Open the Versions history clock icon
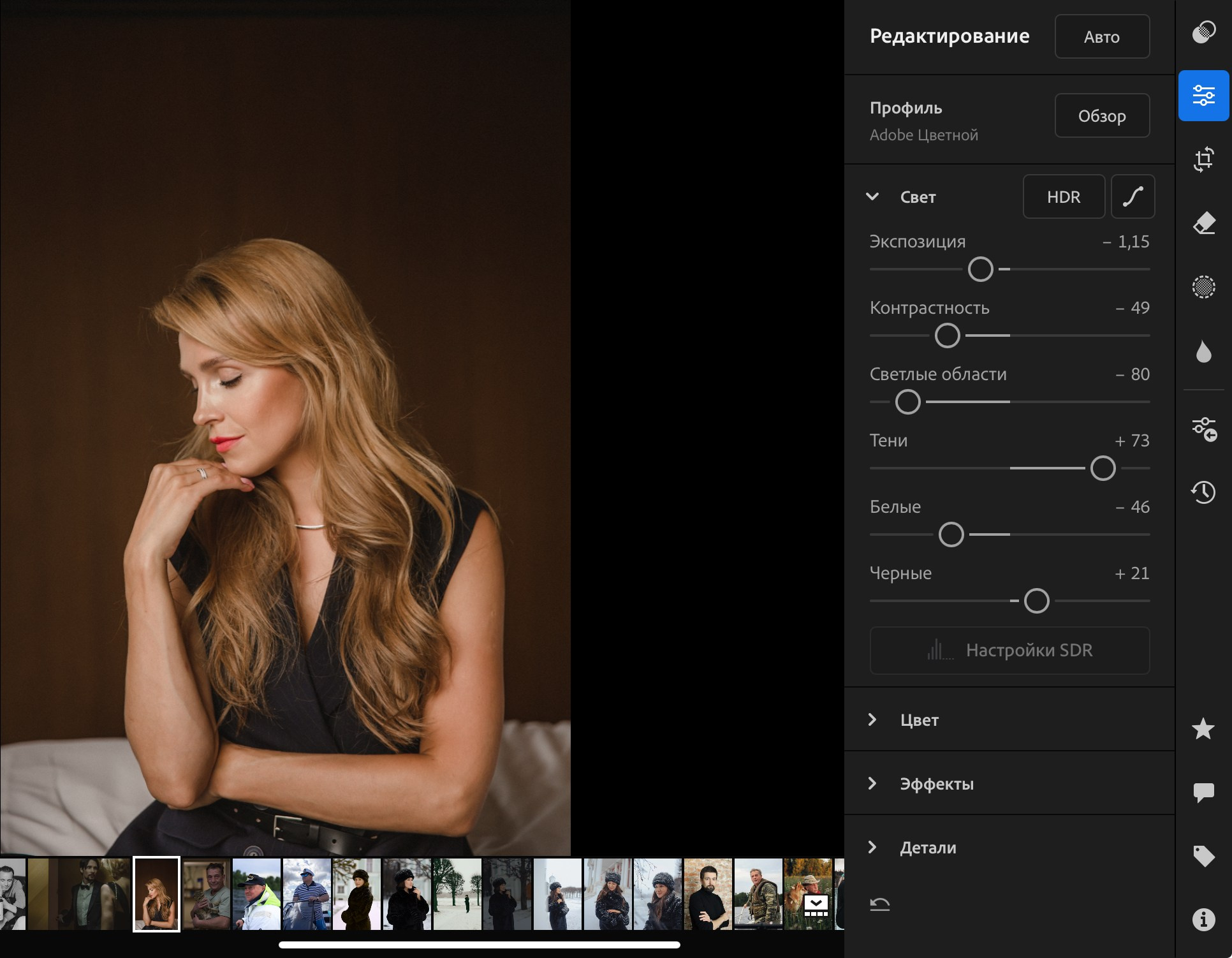The image size is (1232, 958). (1203, 492)
